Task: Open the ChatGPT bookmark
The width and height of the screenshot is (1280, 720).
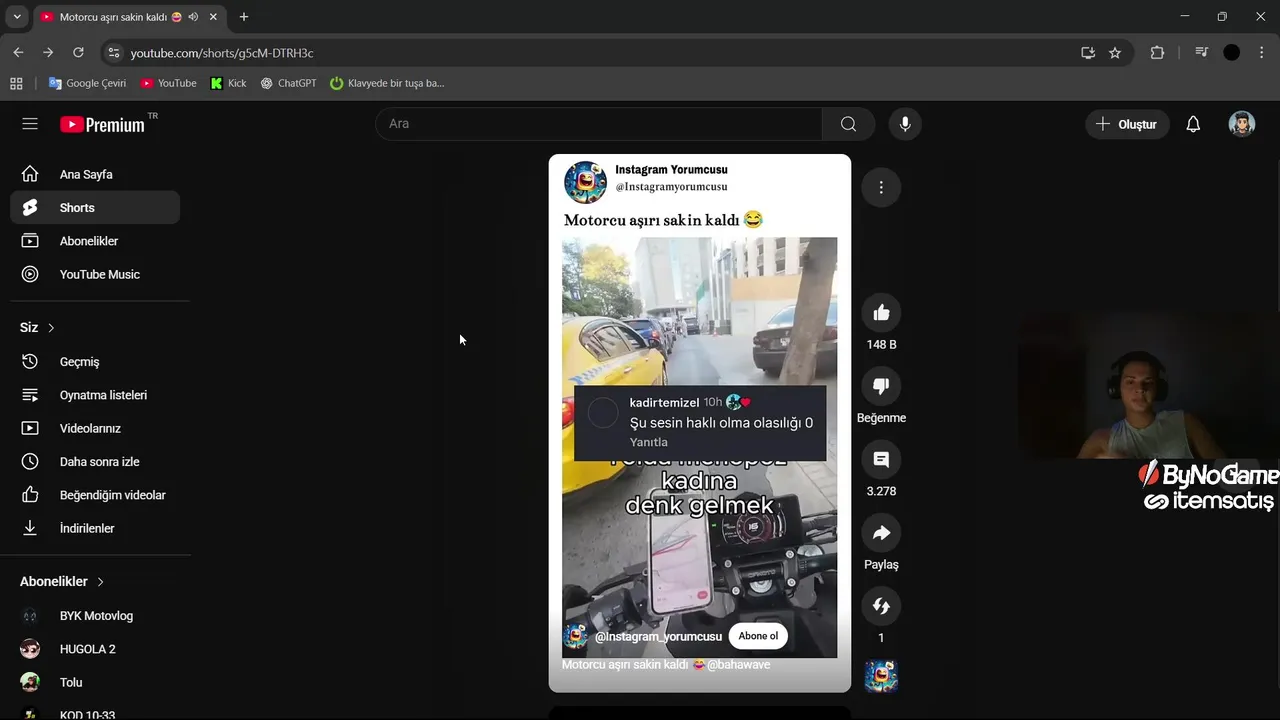Action: coord(288,83)
